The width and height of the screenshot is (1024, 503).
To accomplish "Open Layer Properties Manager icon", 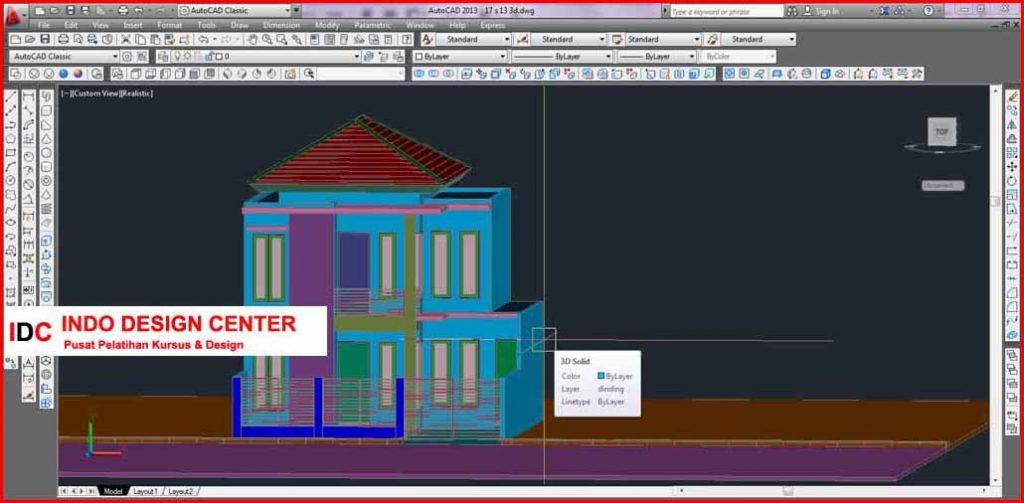I will [x=162, y=57].
